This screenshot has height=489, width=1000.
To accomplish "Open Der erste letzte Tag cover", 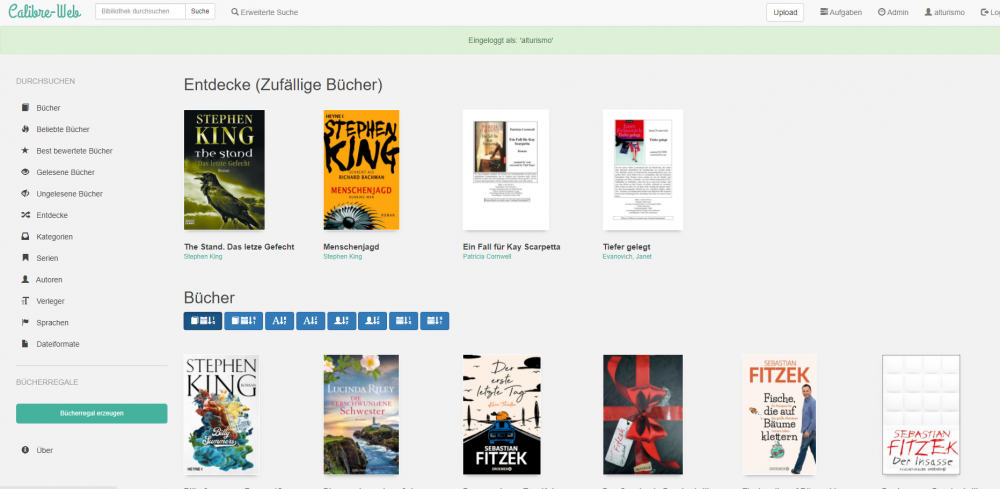I will pos(502,414).
